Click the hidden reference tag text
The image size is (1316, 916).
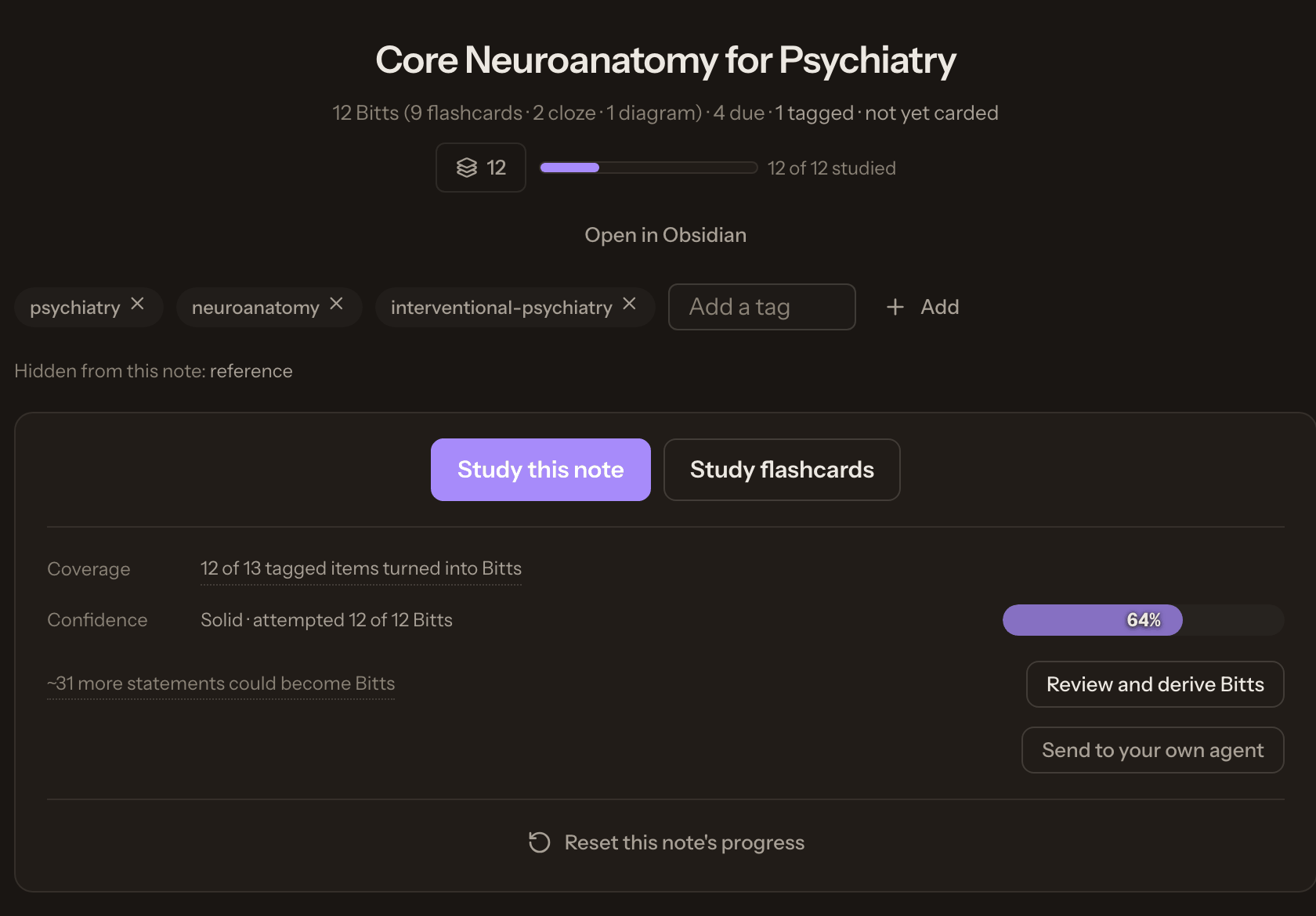[x=251, y=371]
